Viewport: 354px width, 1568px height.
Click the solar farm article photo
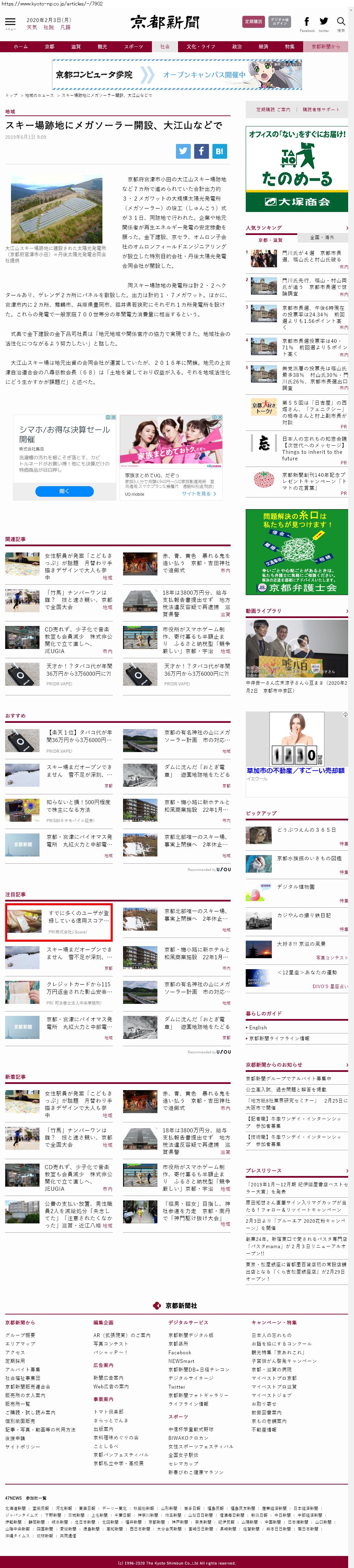(x=57, y=209)
